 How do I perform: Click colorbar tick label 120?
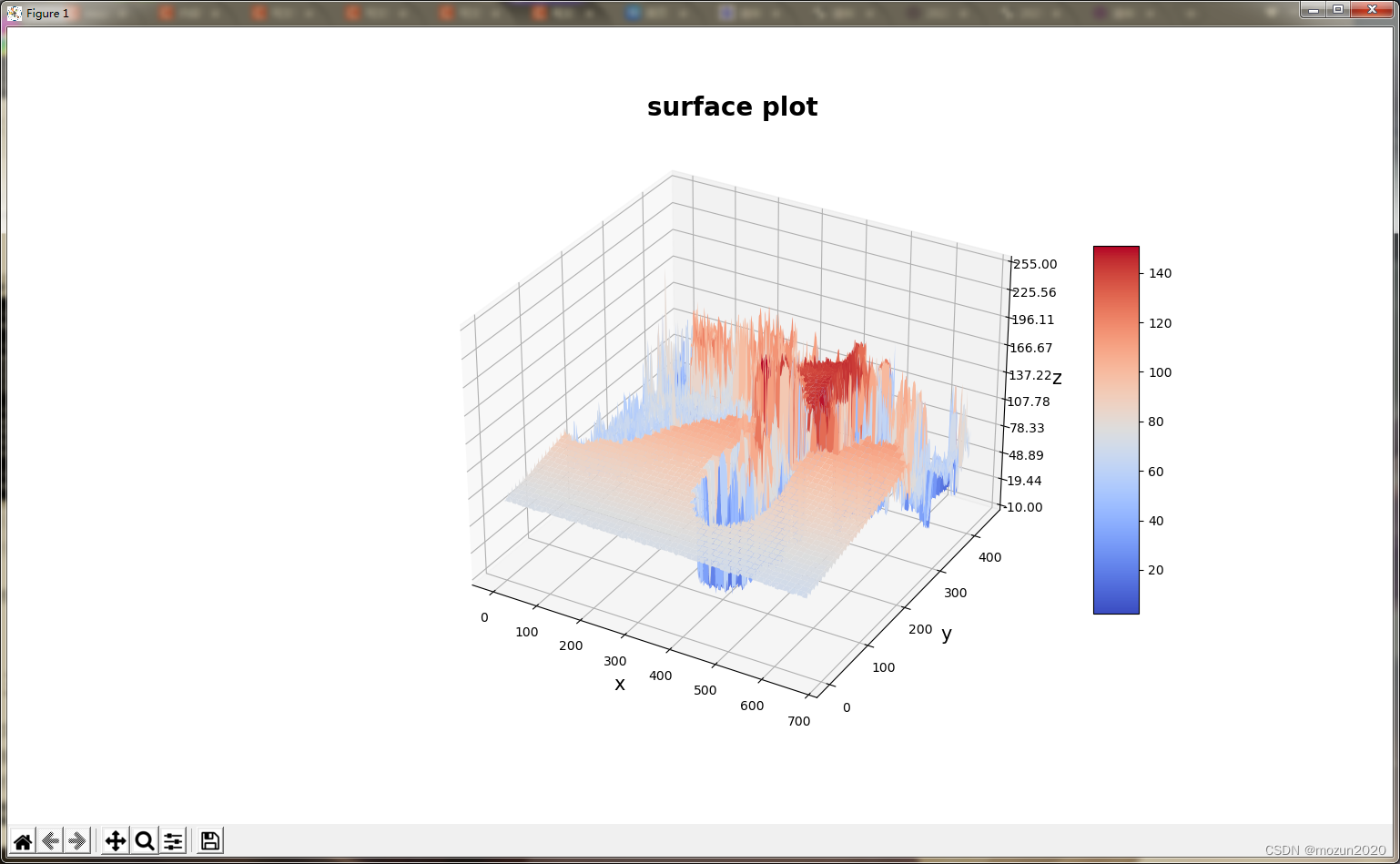1160,323
